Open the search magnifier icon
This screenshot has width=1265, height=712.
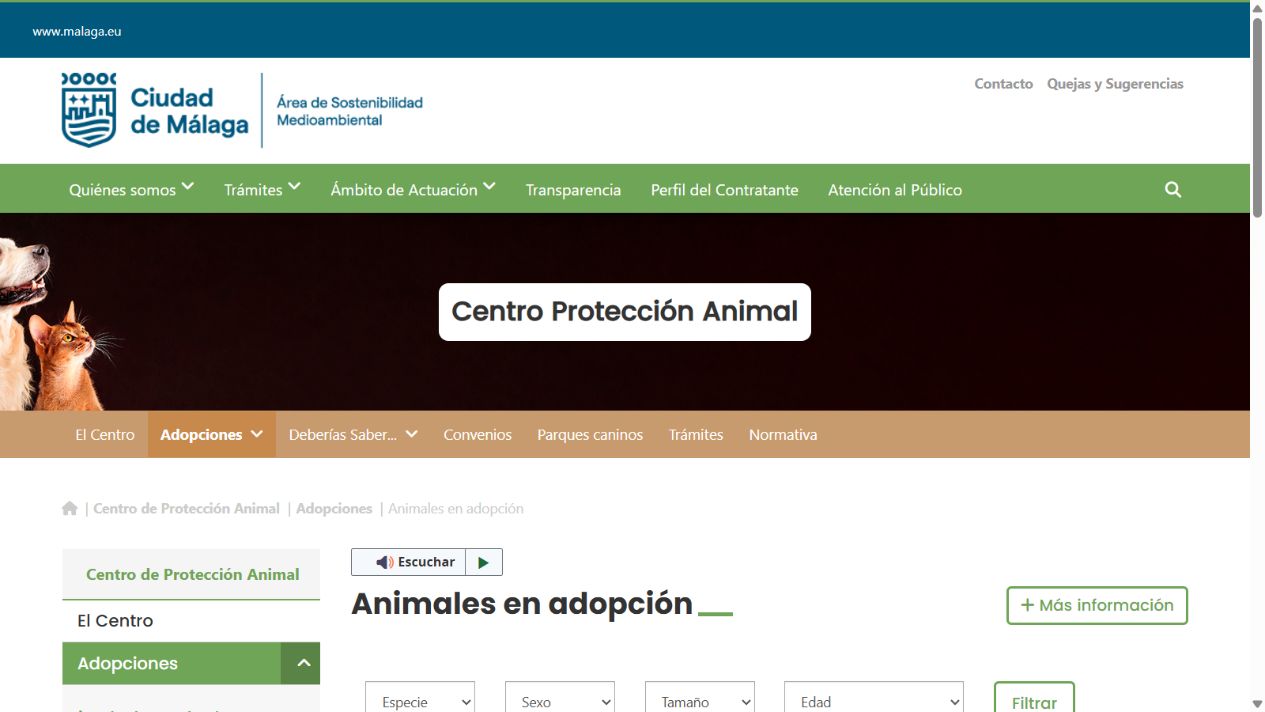click(1173, 189)
